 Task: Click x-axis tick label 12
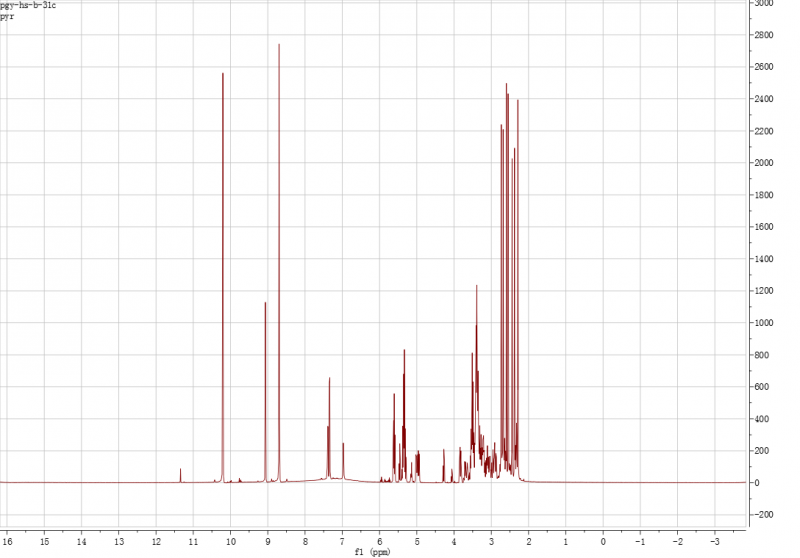156,542
